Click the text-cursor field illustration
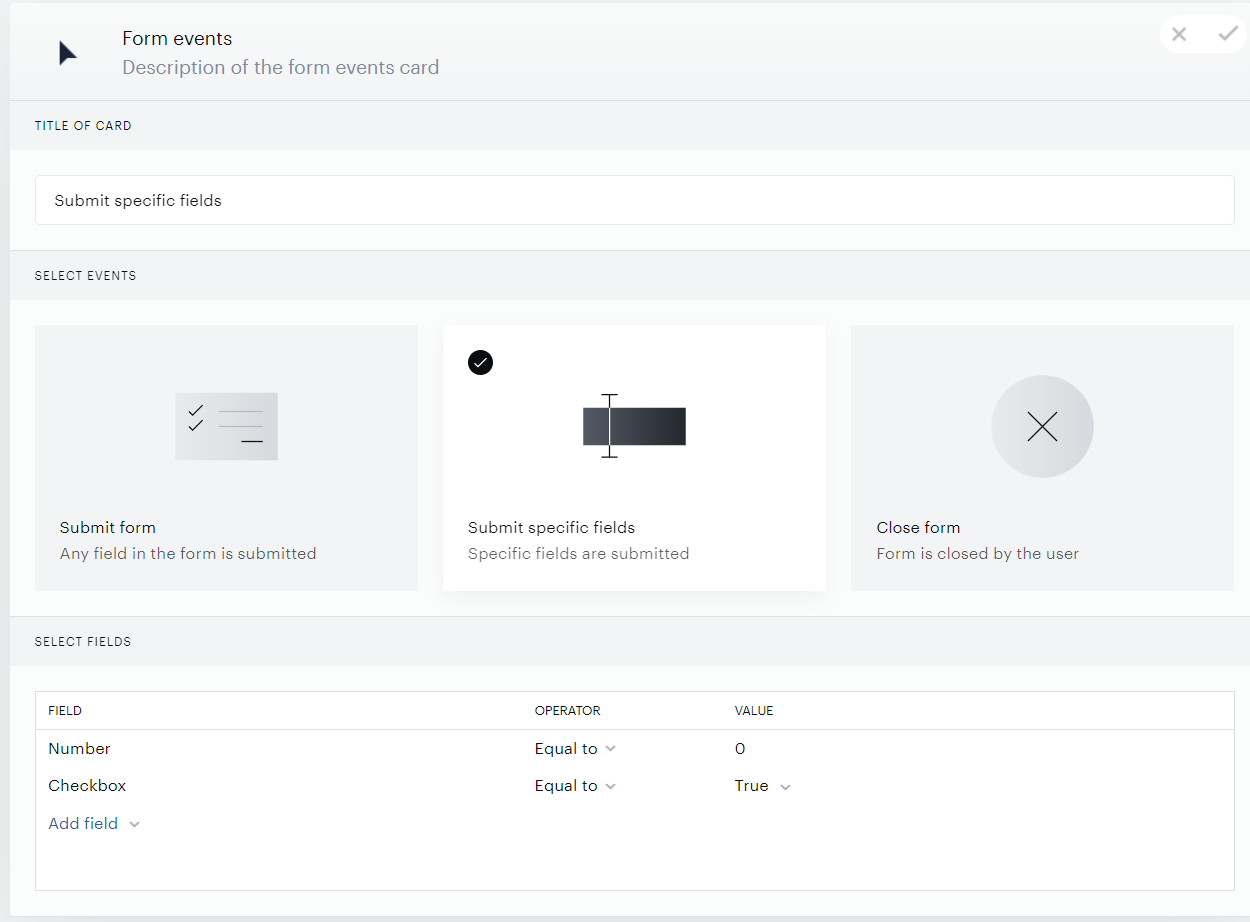This screenshot has height=922, width=1250. [x=634, y=426]
